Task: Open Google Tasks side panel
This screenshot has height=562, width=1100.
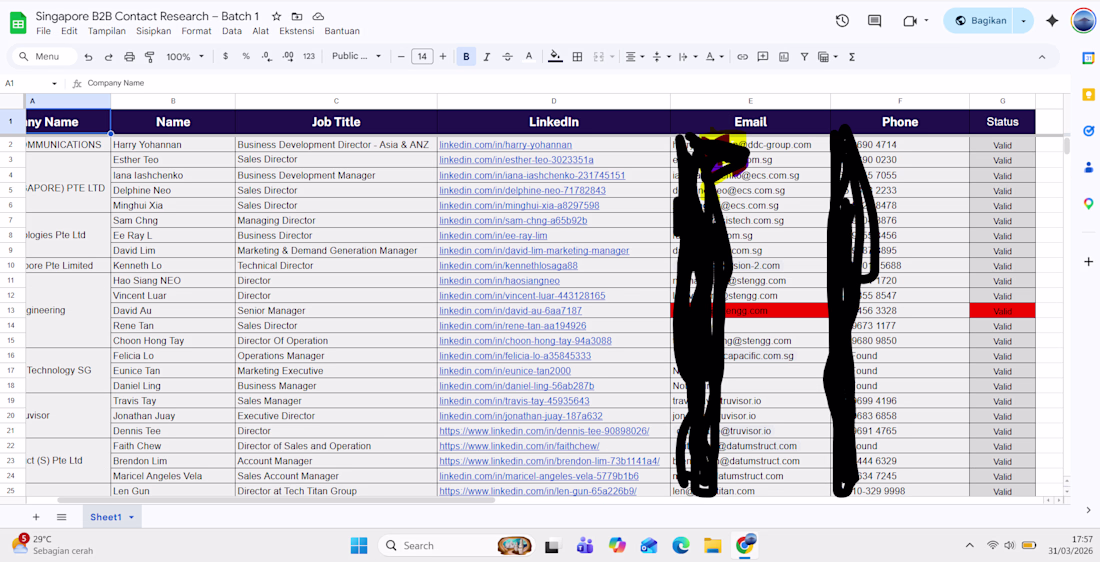Action: click(1088, 131)
